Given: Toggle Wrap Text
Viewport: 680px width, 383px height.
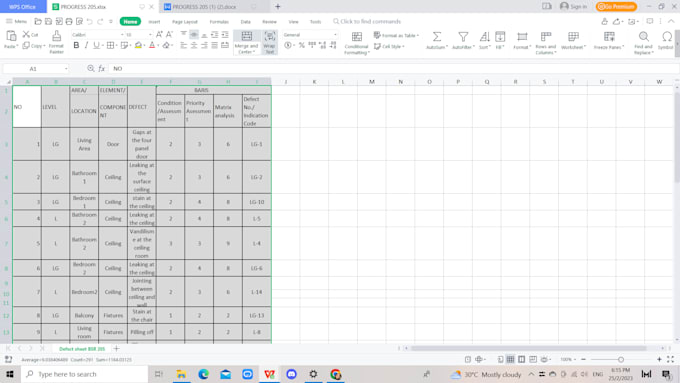Looking at the screenshot, I should 269,42.
